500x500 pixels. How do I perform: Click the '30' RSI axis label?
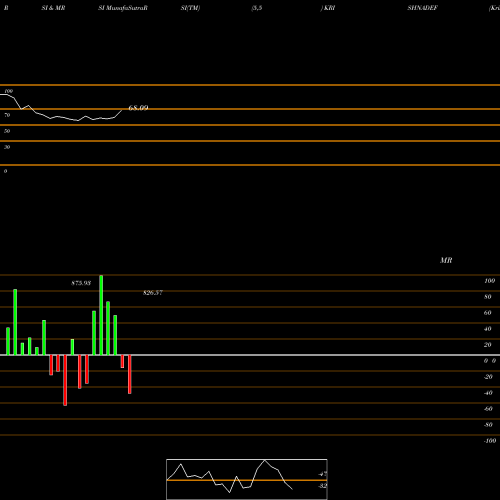[x=7, y=147]
